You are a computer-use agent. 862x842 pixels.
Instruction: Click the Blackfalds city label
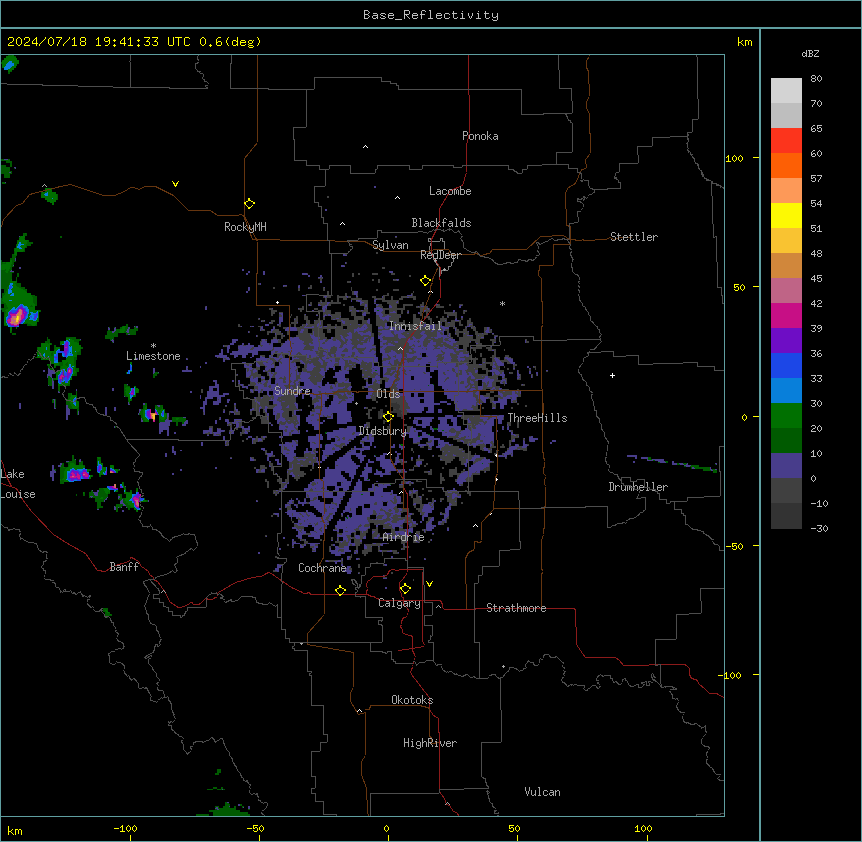pyautogui.click(x=441, y=223)
